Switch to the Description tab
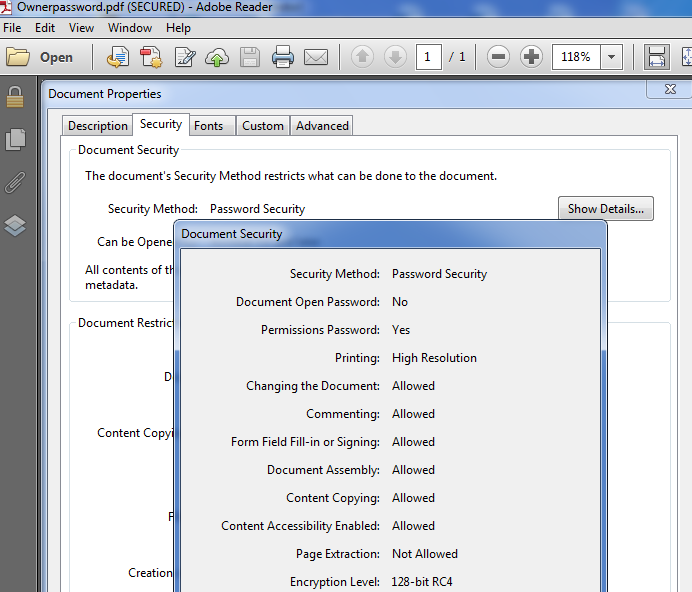Screen dimensions: 692x592 coord(98,126)
